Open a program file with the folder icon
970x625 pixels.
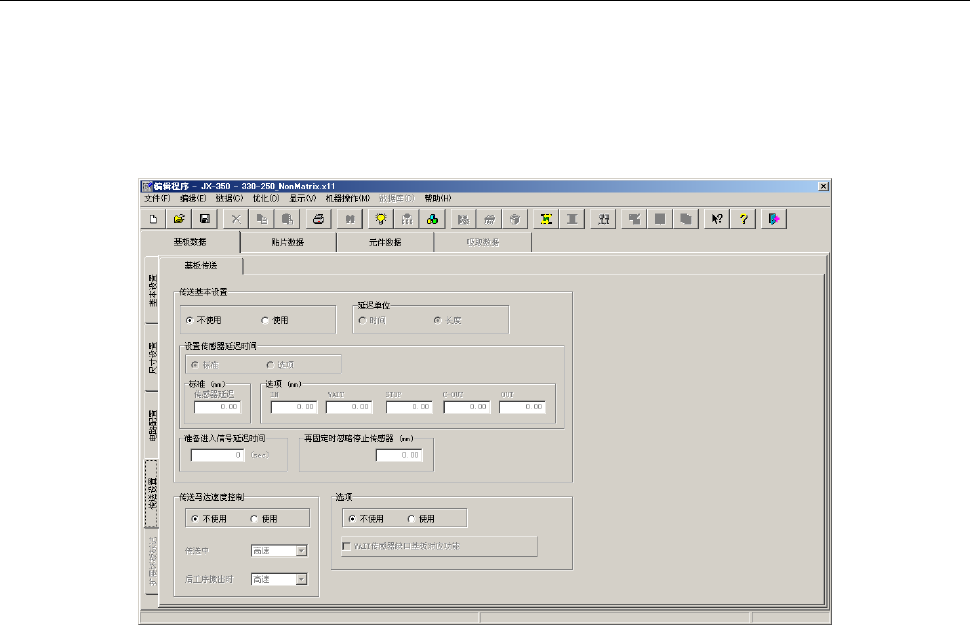[179, 219]
